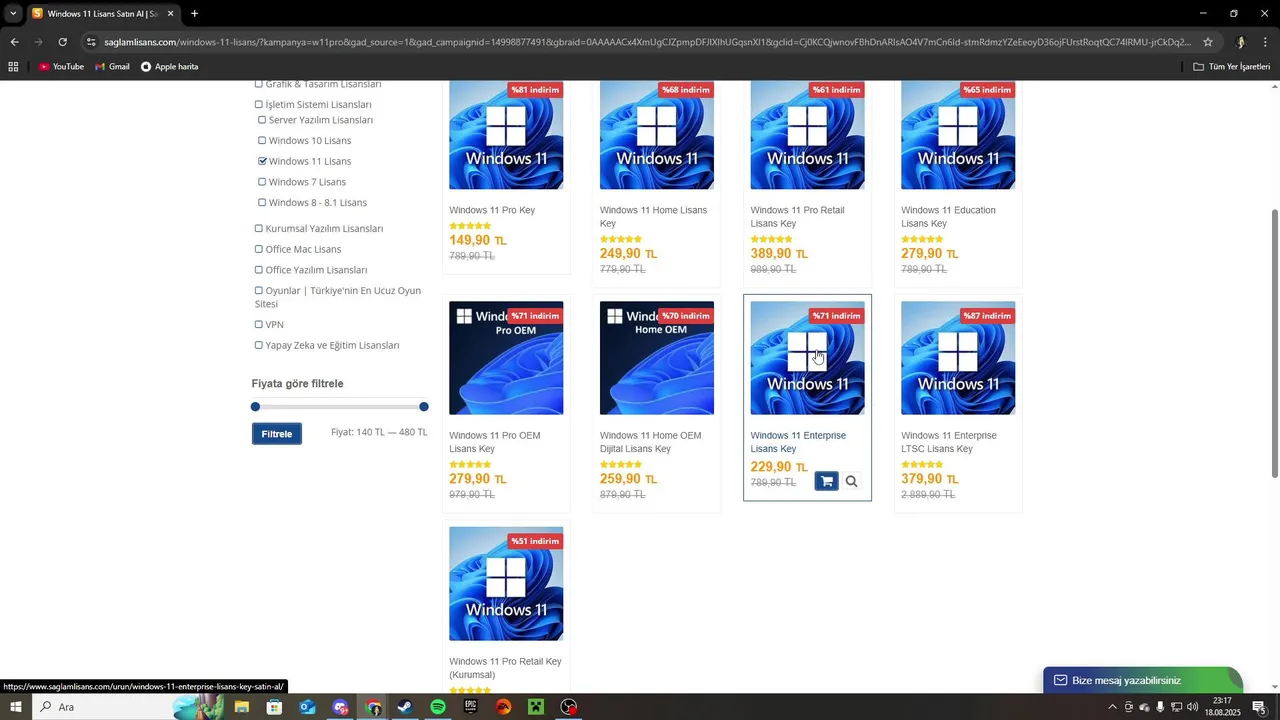Open the Windows Start menu

16,707
